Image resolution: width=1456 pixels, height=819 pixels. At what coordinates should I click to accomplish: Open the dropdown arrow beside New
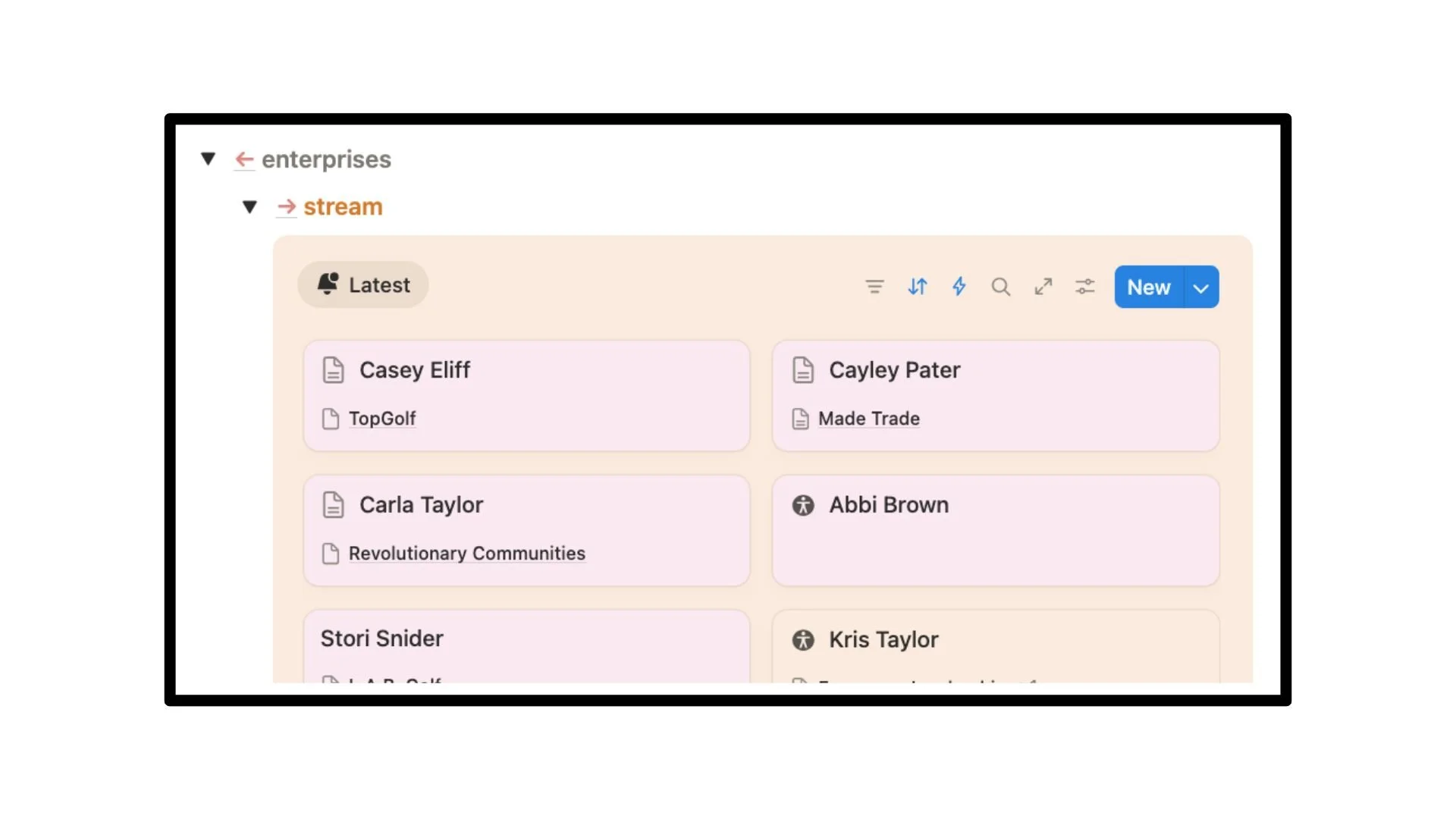click(1201, 287)
